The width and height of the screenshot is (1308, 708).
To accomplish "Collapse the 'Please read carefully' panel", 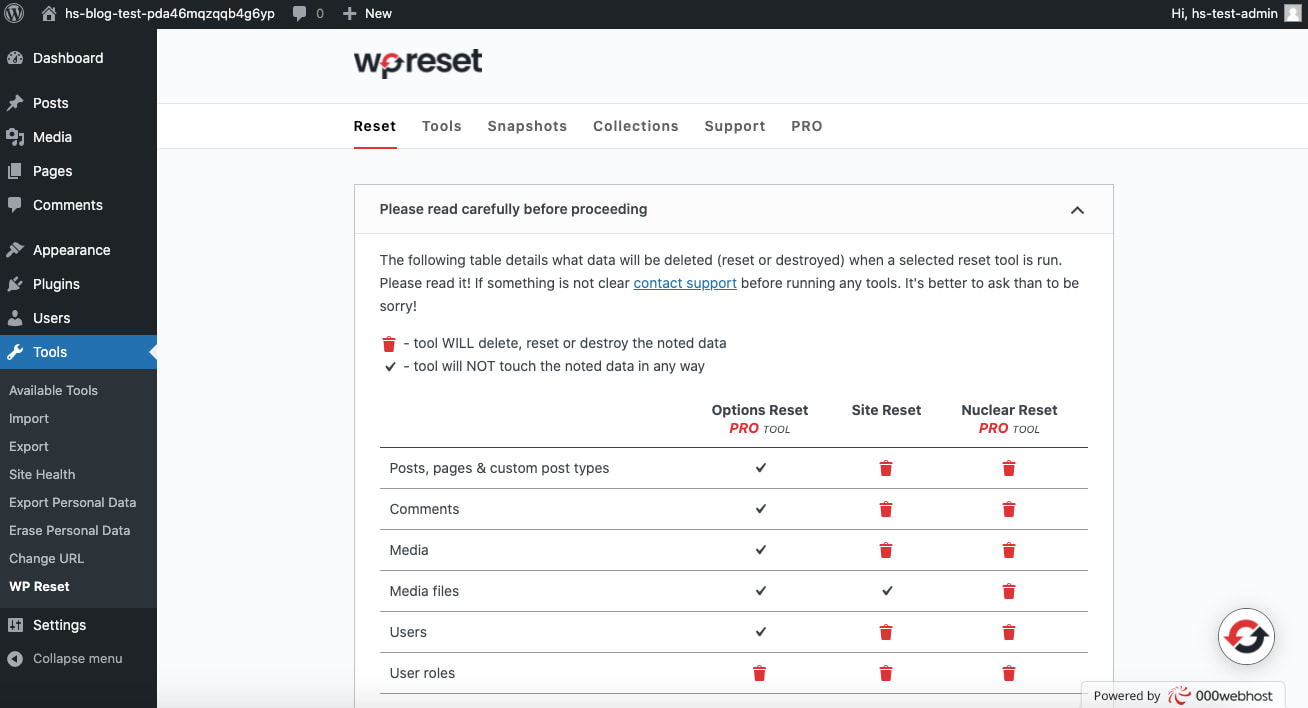I will (1077, 210).
